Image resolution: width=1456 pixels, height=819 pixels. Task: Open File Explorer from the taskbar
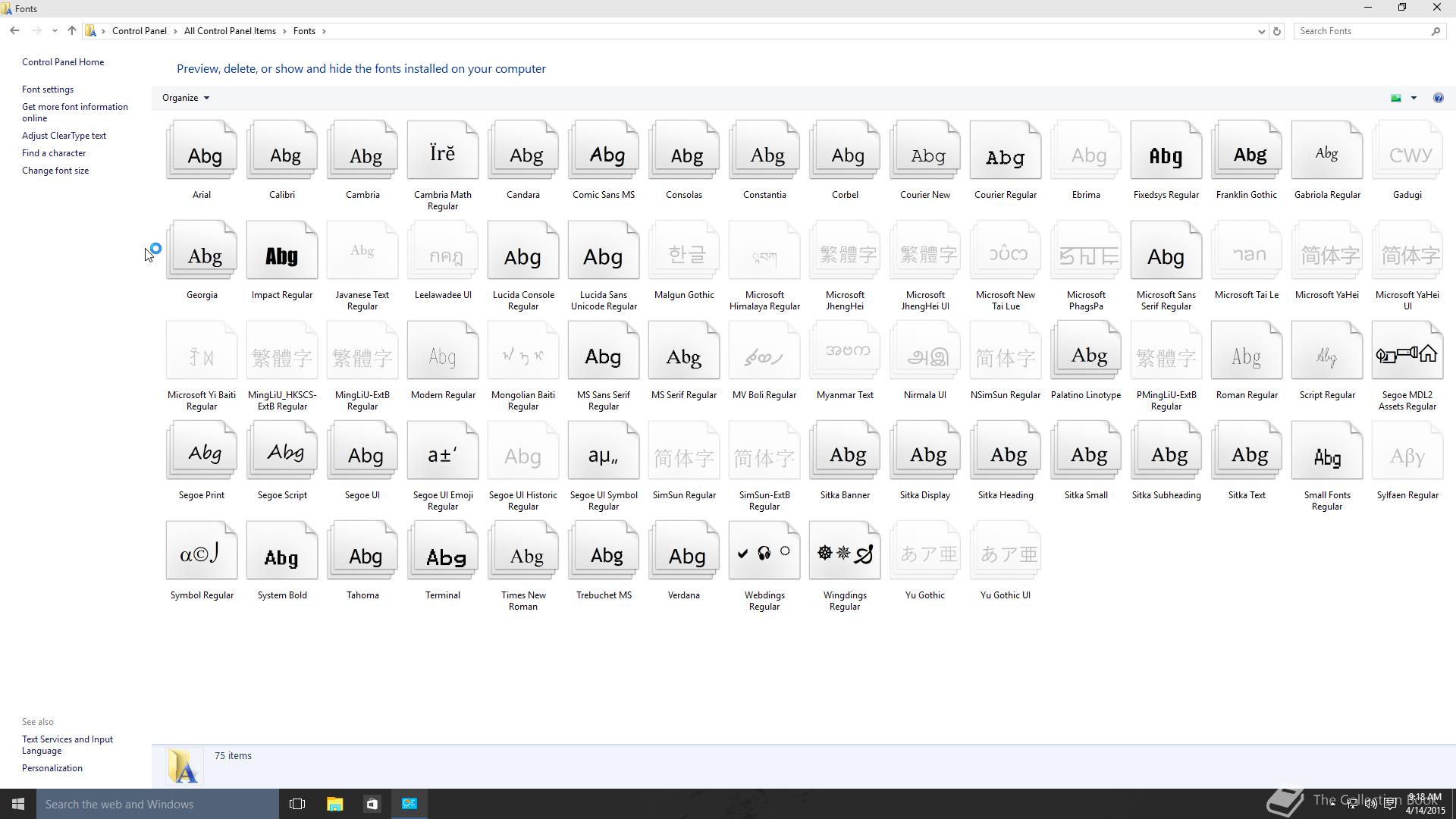[334, 804]
